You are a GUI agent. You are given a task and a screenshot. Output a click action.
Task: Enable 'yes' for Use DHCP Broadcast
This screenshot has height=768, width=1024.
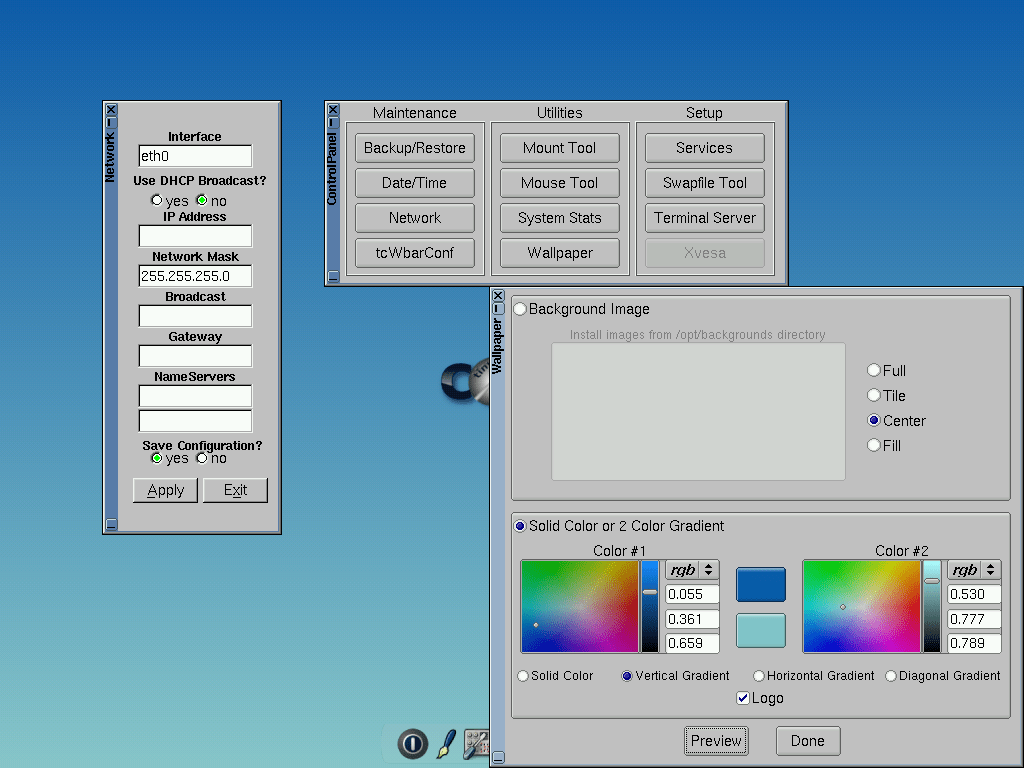coord(157,199)
